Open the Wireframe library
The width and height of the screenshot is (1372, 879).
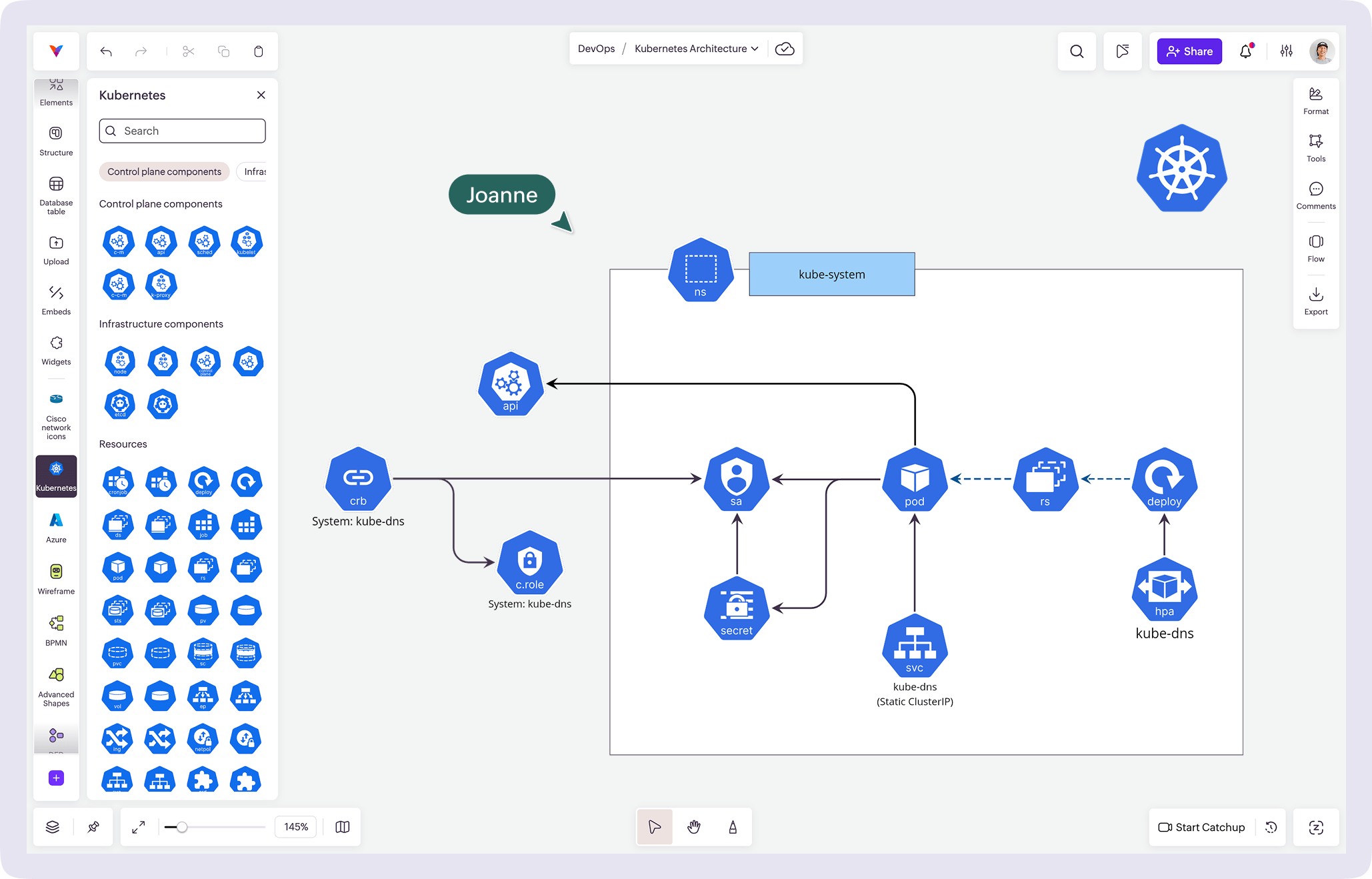[56, 579]
